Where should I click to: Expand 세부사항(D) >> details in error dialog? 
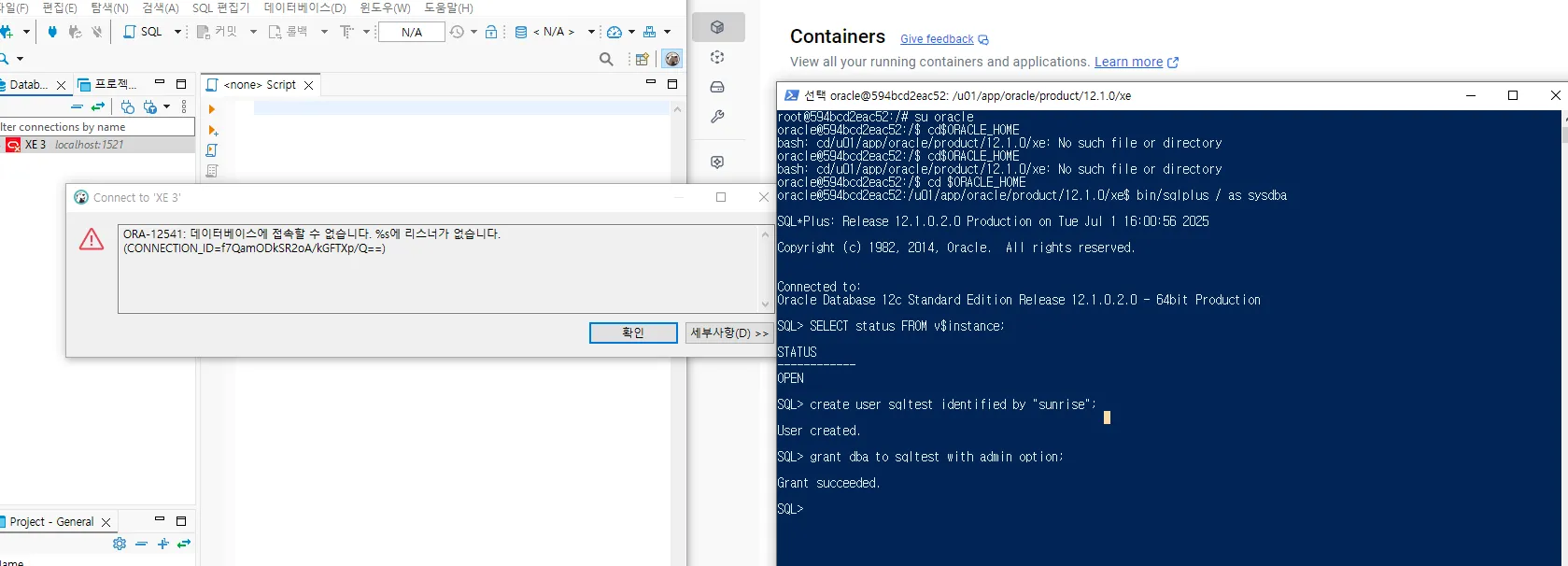coord(729,333)
